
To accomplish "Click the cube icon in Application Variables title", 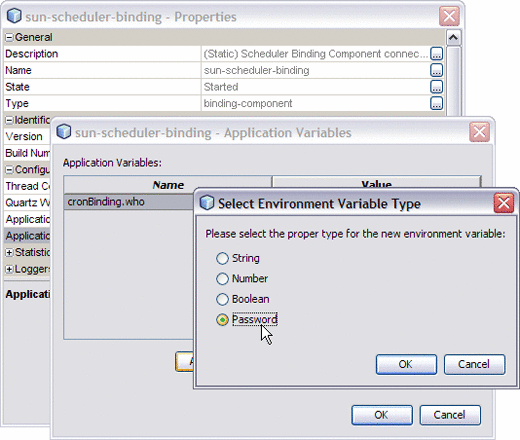I will coord(64,131).
